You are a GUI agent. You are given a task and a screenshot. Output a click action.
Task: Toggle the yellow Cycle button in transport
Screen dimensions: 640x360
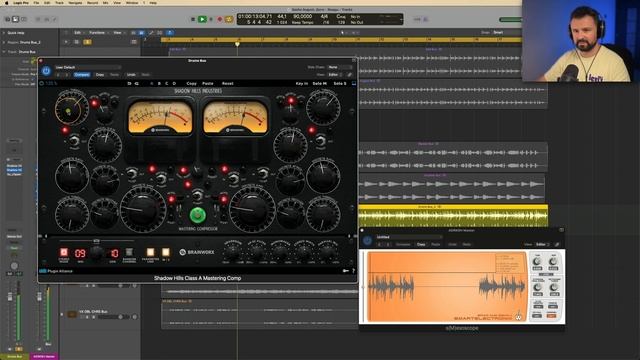pos(229,19)
